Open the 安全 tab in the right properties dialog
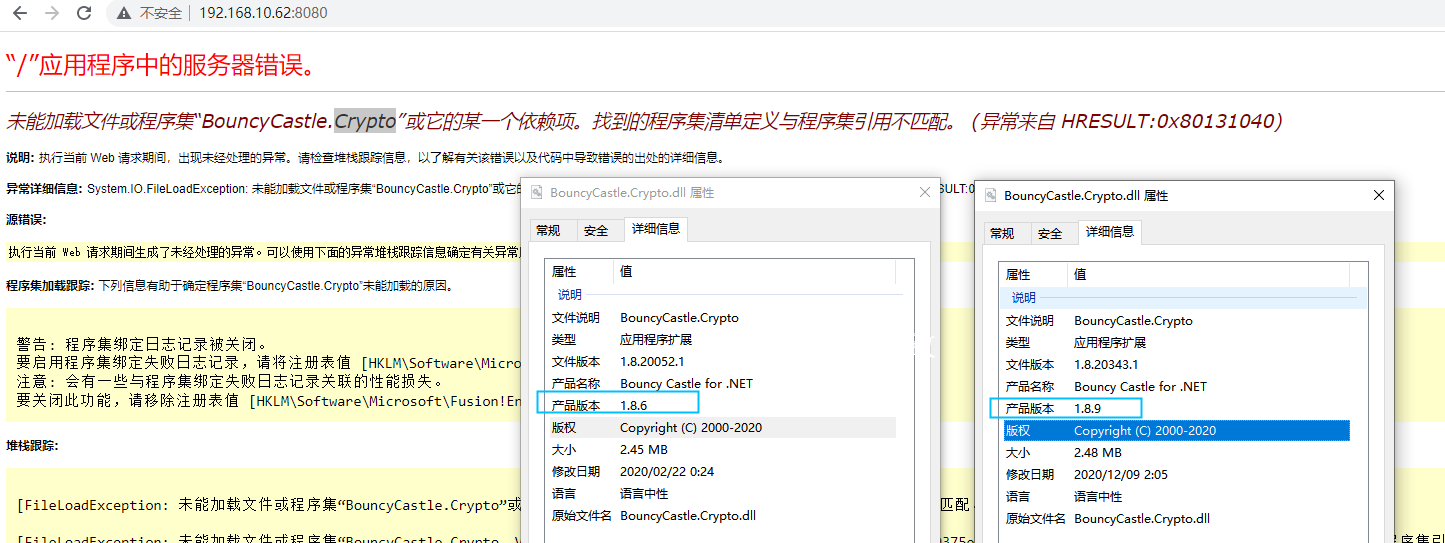Screen dimensions: 1445x543 pos(1050,234)
